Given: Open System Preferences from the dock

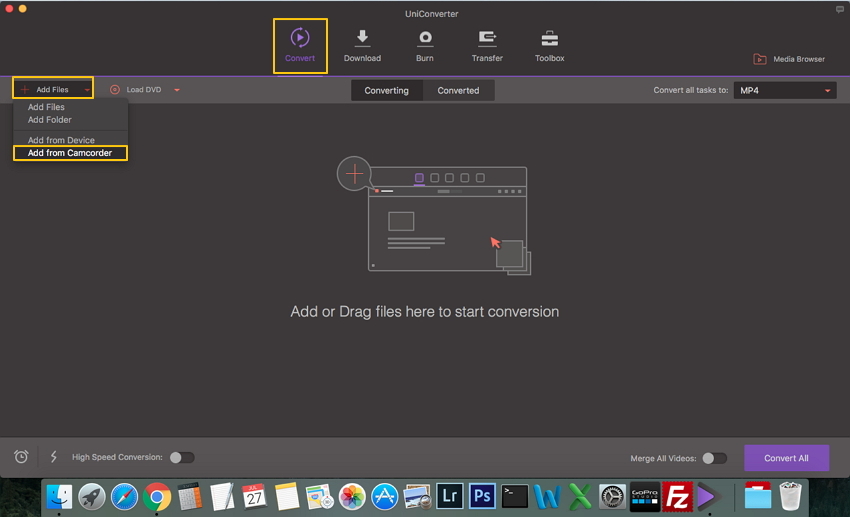Looking at the screenshot, I should [x=612, y=496].
